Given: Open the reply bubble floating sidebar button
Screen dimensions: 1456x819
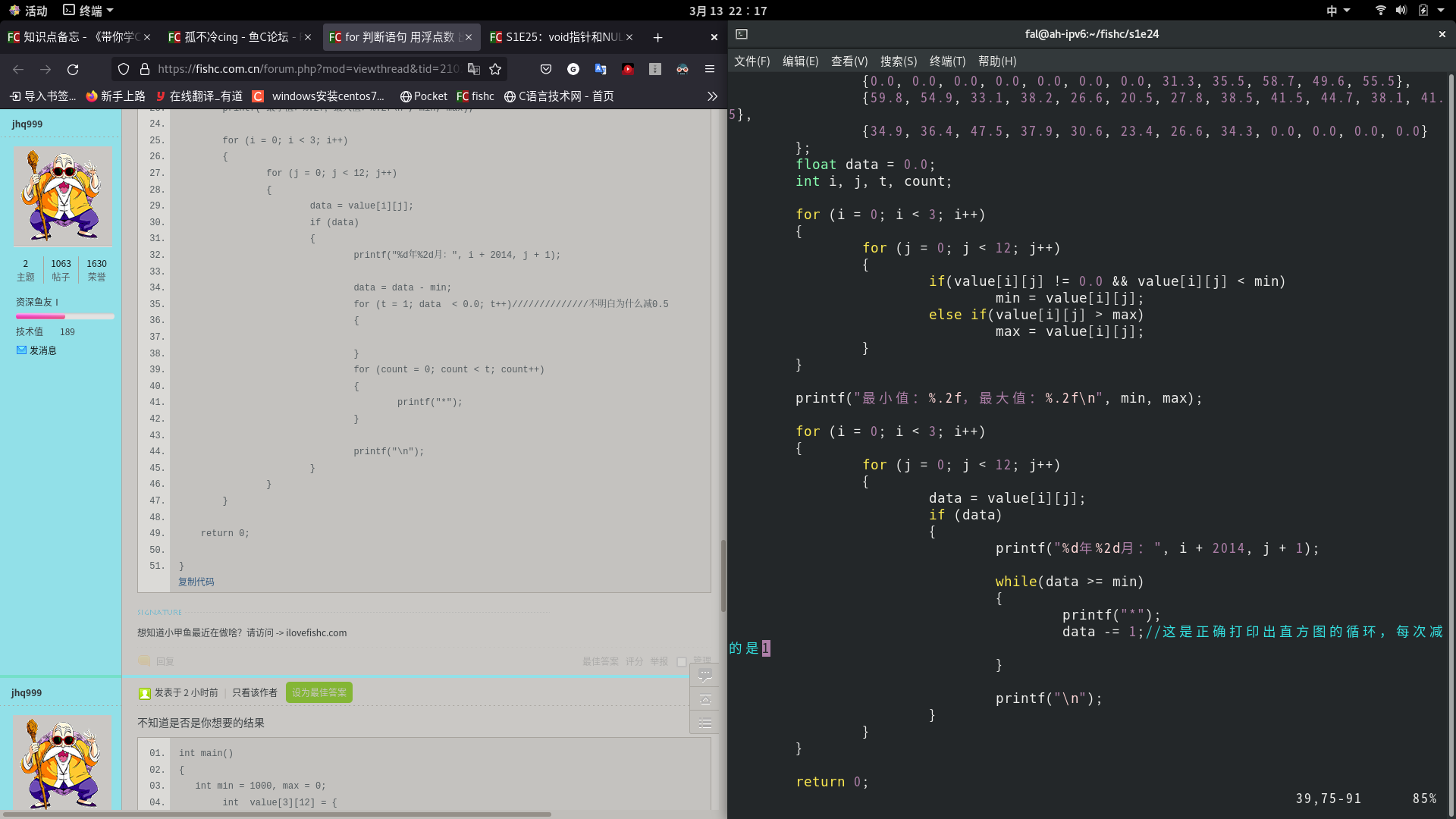Looking at the screenshot, I should 705,674.
